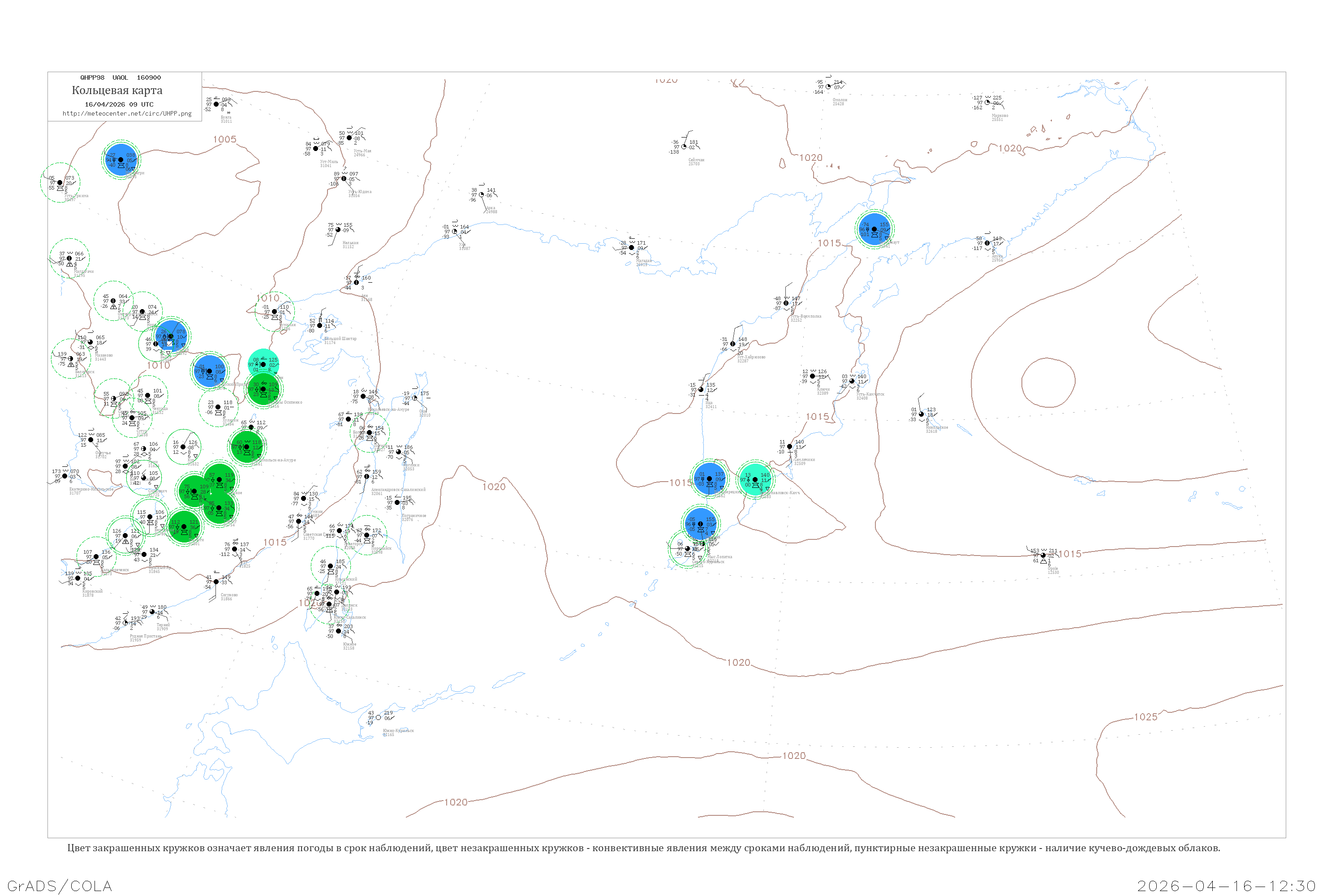Click the 'Кольцевая карта' map title
Screen dimensions: 1344x896
(x=117, y=90)
